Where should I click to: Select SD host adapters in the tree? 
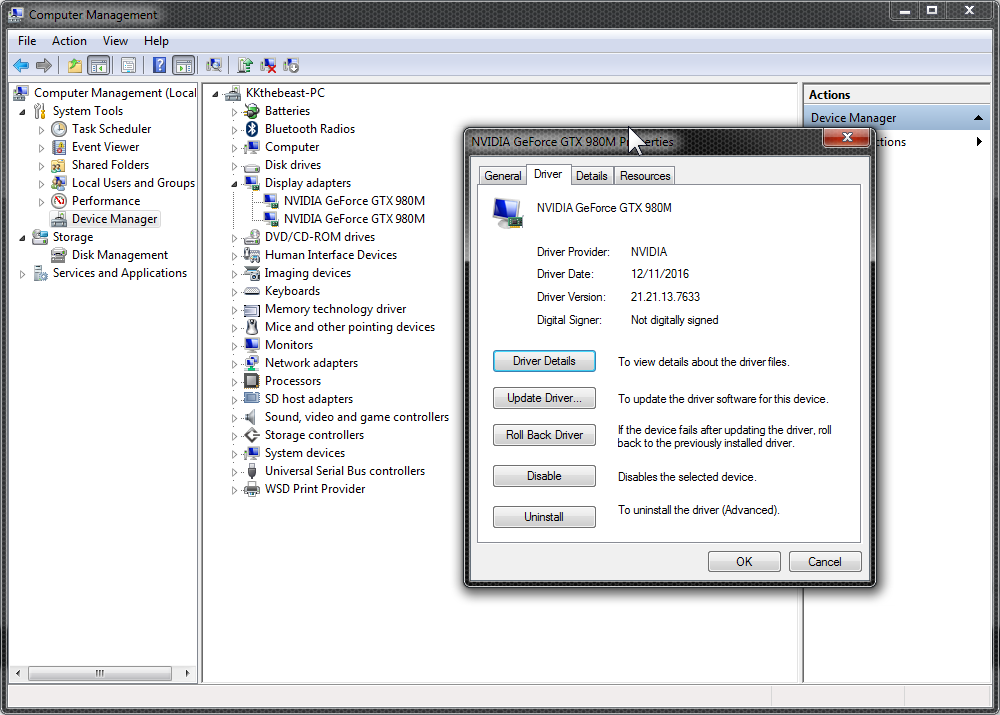(309, 399)
